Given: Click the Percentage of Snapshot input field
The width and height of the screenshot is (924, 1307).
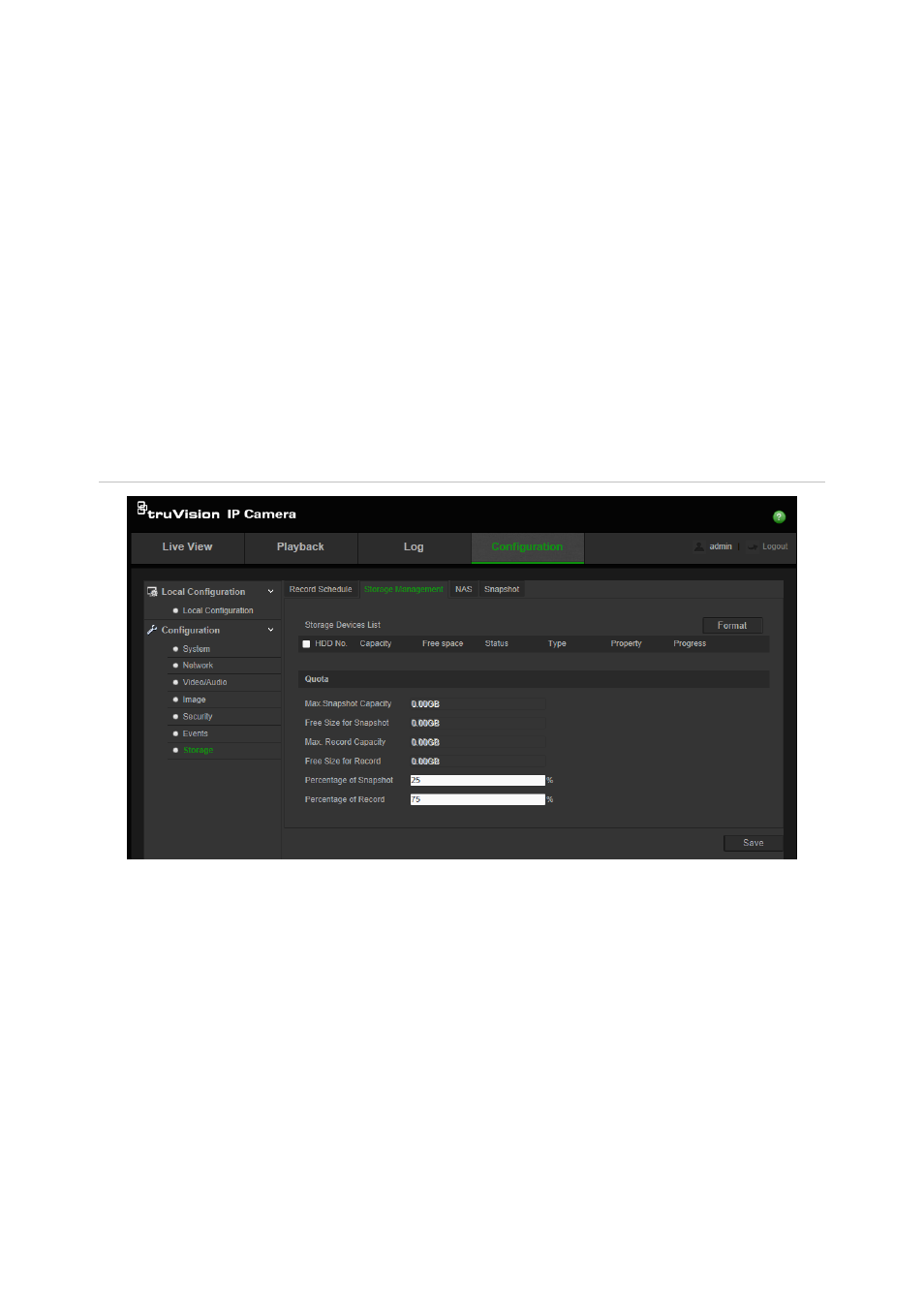Looking at the screenshot, I should [x=477, y=781].
